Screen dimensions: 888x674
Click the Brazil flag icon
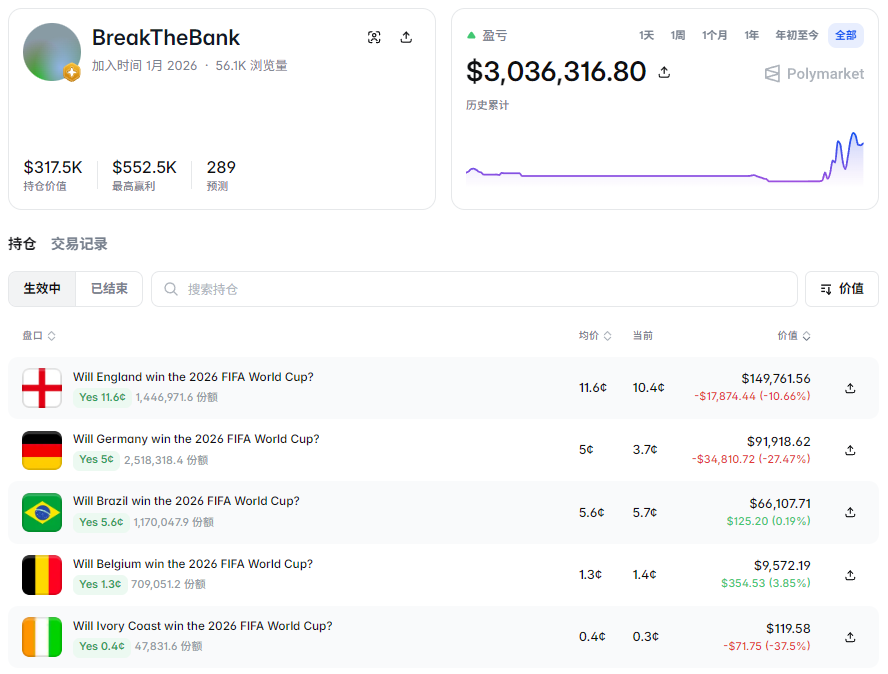click(42, 513)
